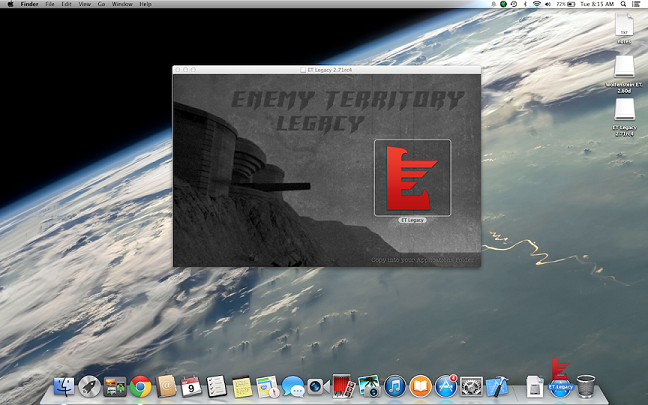Open the File menu
The width and height of the screenshot is (648, 405).
pyautogui.click(x=50, y=4)
